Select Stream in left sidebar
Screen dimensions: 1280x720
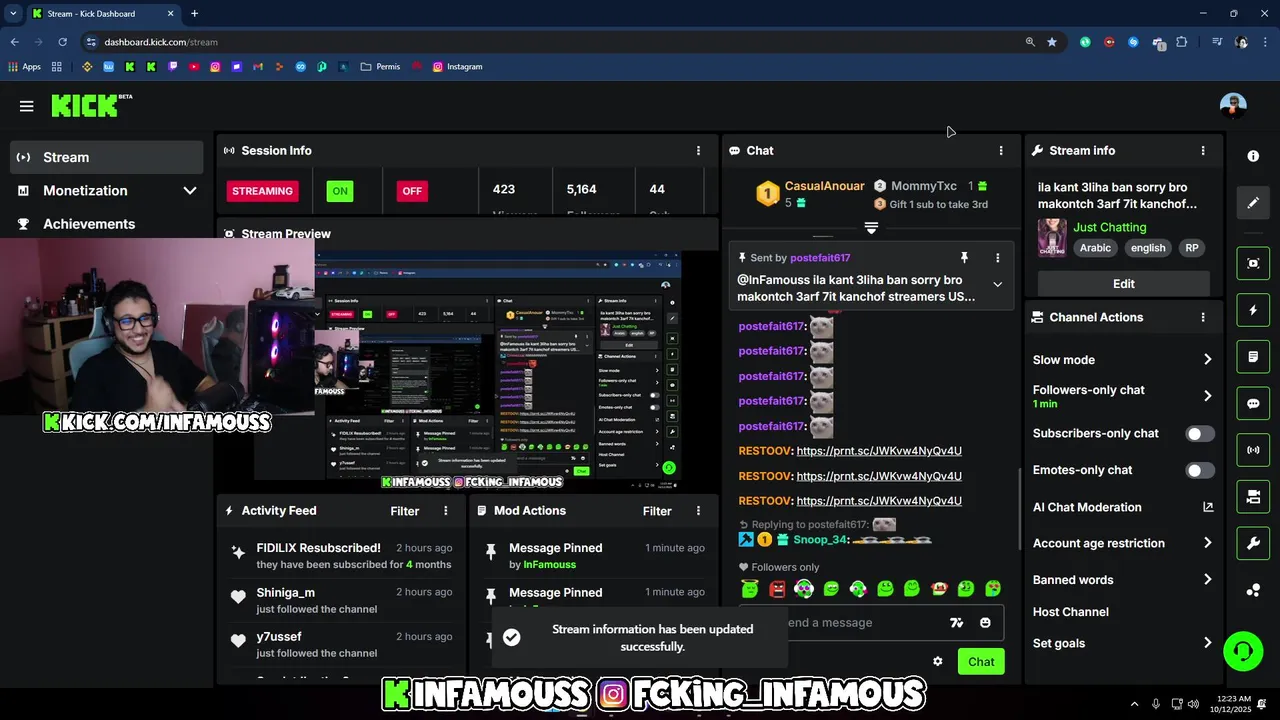107,157
